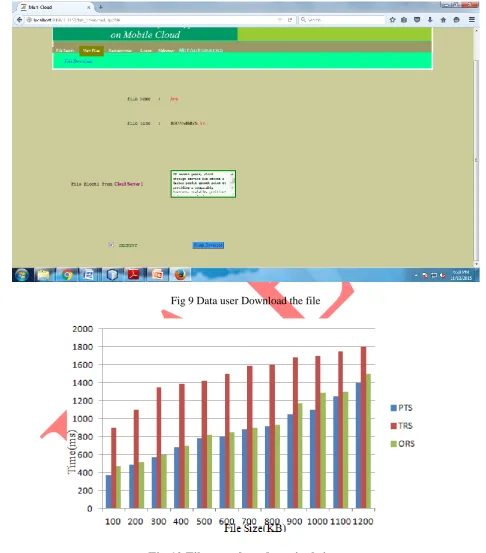Click the Firefox back arrow button

[x=19, y=20]
